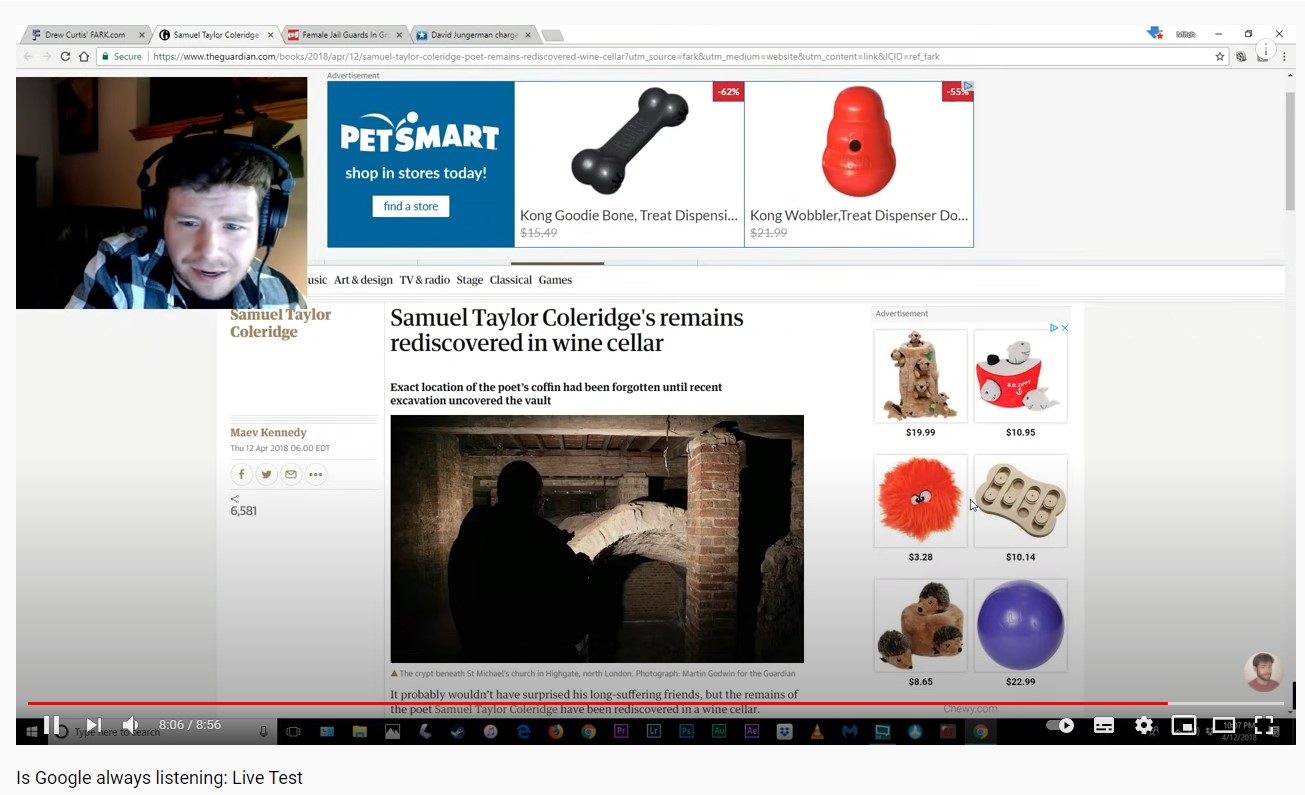The height and width of the screenshot is (795, 1305).
Task: Launch VLC media player from taskbar
Action: (816, 732)
